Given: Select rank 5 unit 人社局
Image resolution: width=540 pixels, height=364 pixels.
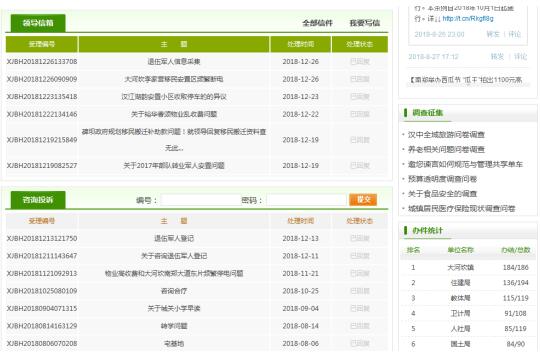Looking at the screenshot, I should pos(460,329).
